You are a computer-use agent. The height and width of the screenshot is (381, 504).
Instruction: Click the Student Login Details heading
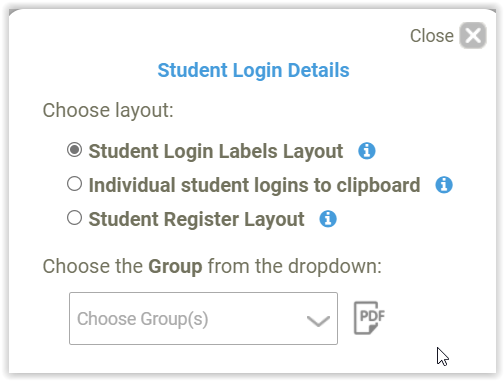[253, 70]
